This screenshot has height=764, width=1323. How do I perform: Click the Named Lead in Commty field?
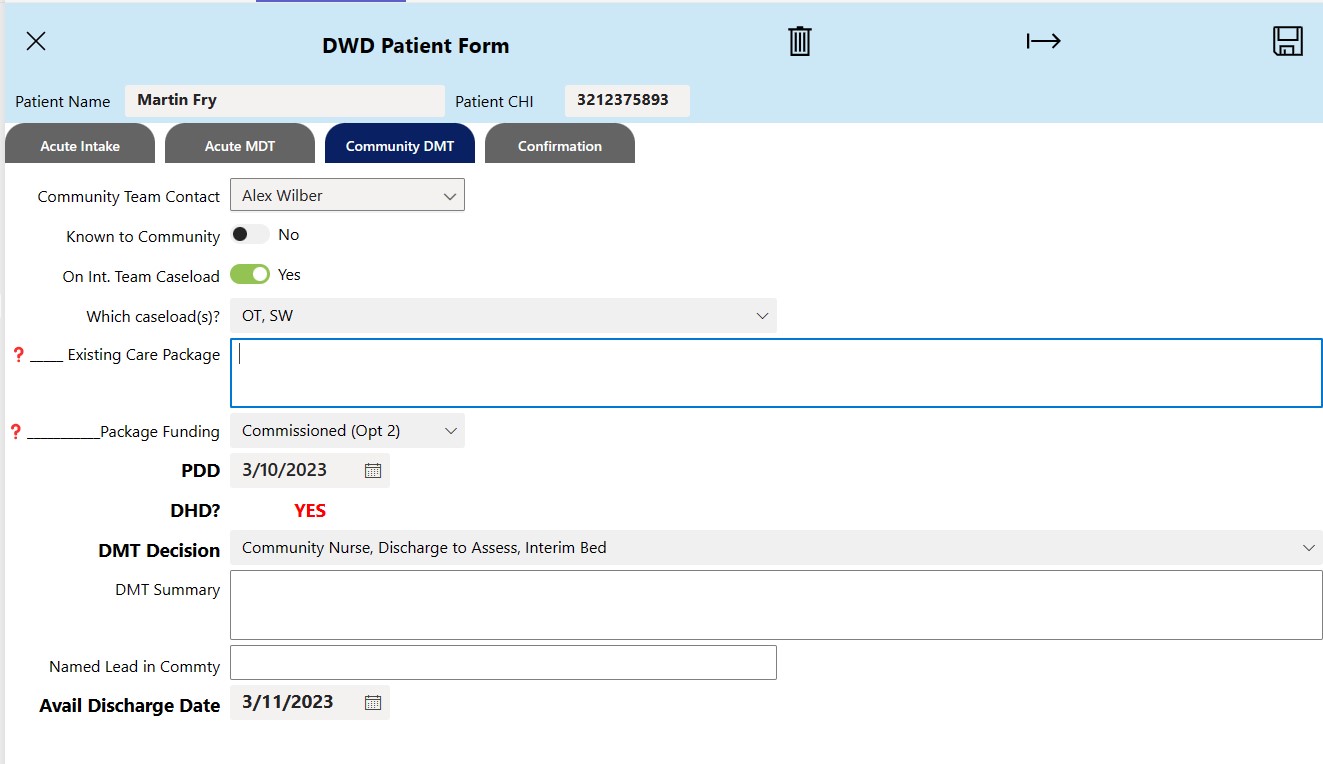pos(502,662)
